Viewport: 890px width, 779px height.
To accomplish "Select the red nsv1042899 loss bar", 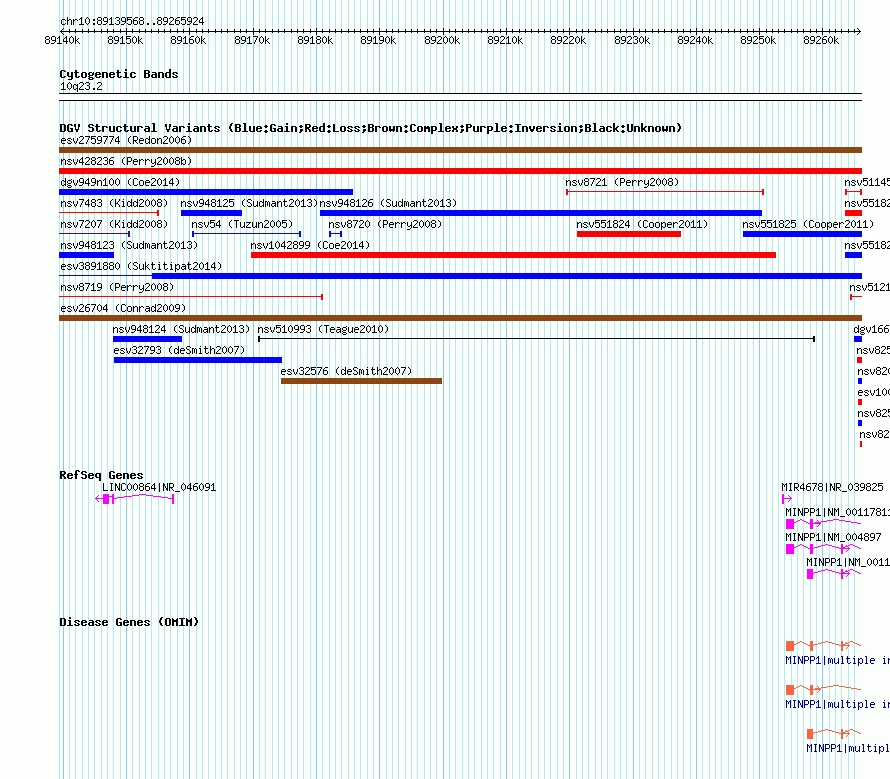I will click(513, 255).
